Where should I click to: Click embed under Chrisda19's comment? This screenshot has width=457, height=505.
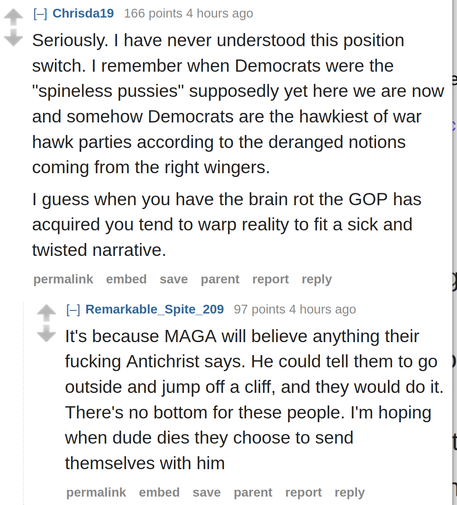[x=126, y=279]
